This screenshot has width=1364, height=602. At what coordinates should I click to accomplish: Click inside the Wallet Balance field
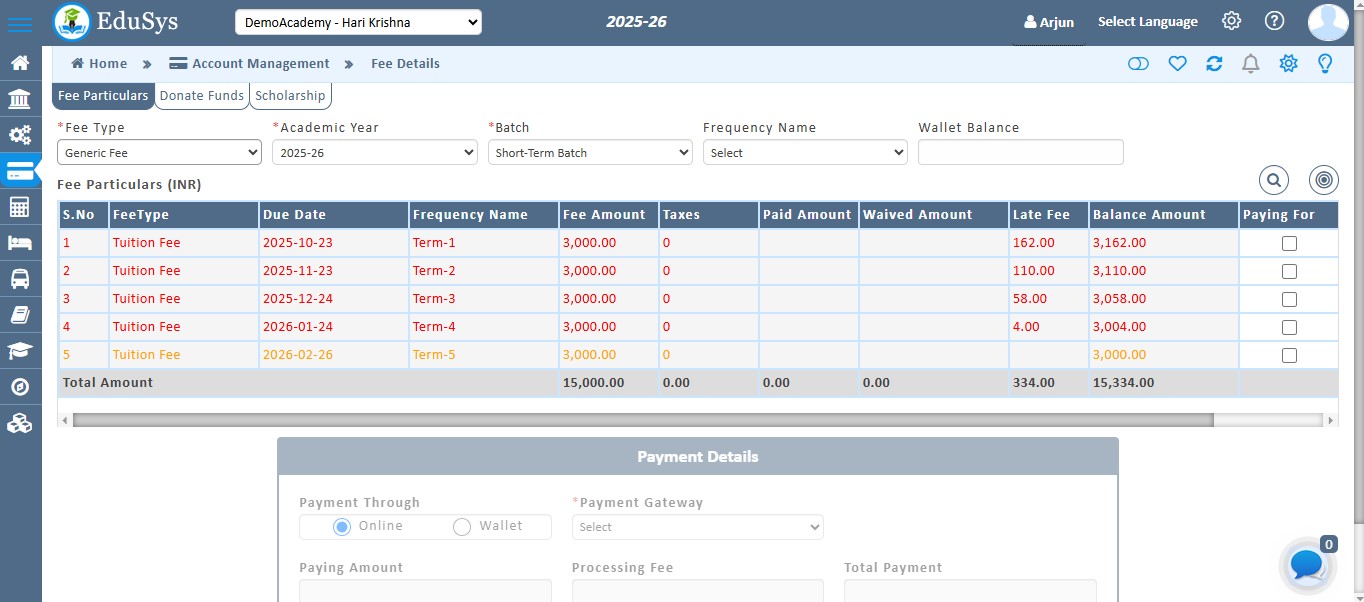[x=1020, y=152]
